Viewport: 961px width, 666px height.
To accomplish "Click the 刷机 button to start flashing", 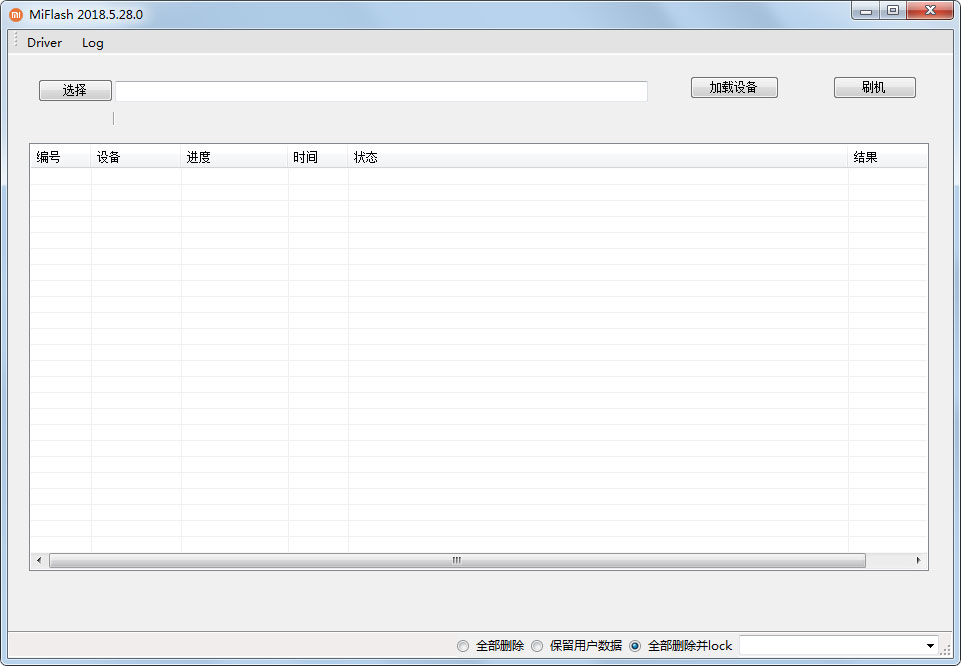I will (x=874, y=87).
